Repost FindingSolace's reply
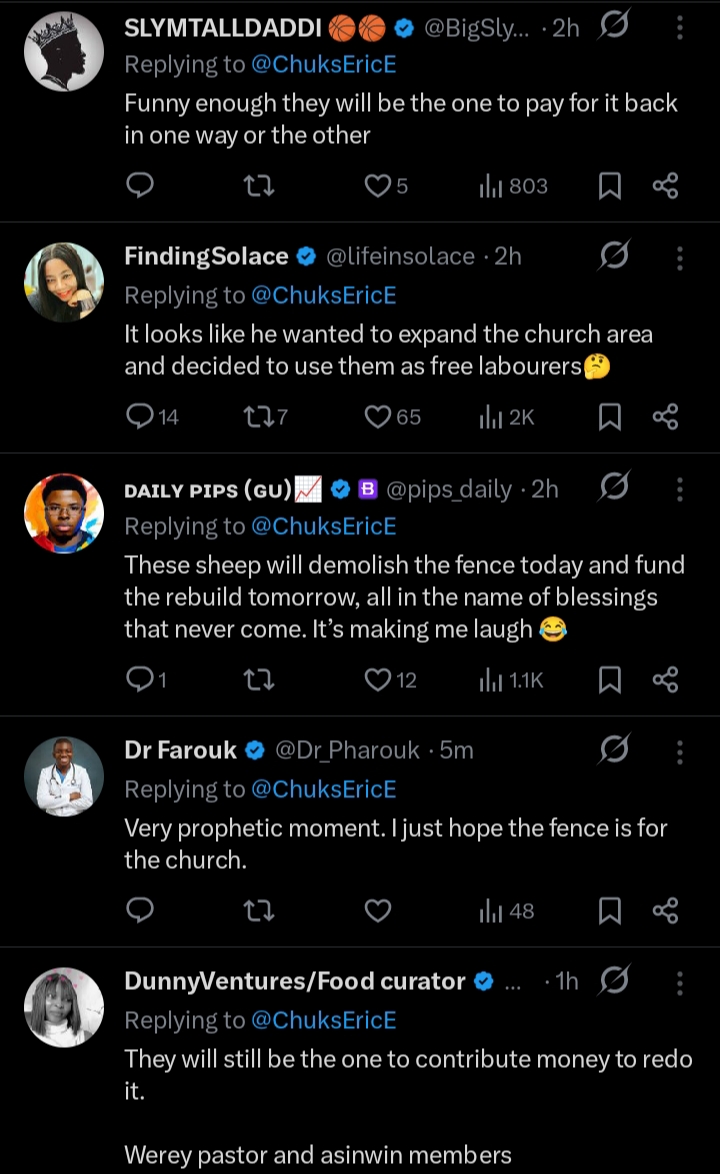The image size is (720, 1174). point(258,417)
